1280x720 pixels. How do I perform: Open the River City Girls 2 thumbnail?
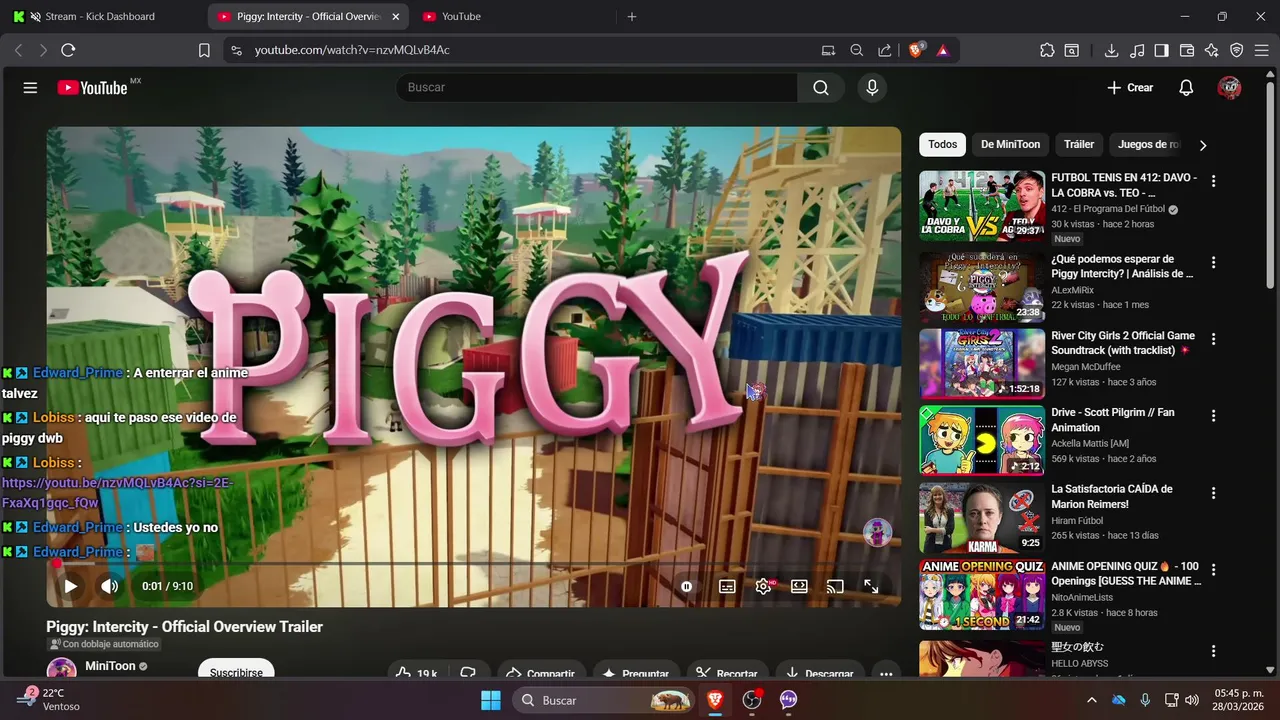(x=982, y=364)
